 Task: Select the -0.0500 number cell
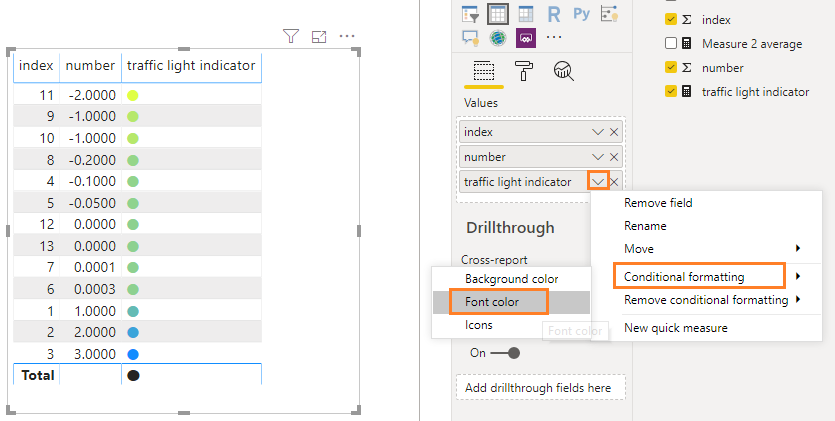point(91,203)
